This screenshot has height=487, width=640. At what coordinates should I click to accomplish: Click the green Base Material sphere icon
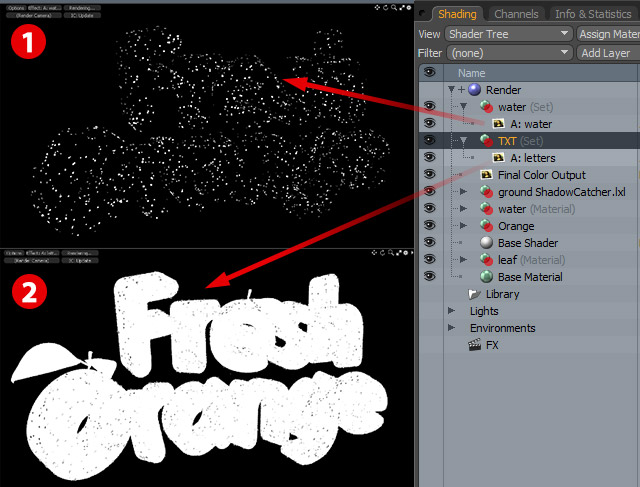(x=487, y=276)
